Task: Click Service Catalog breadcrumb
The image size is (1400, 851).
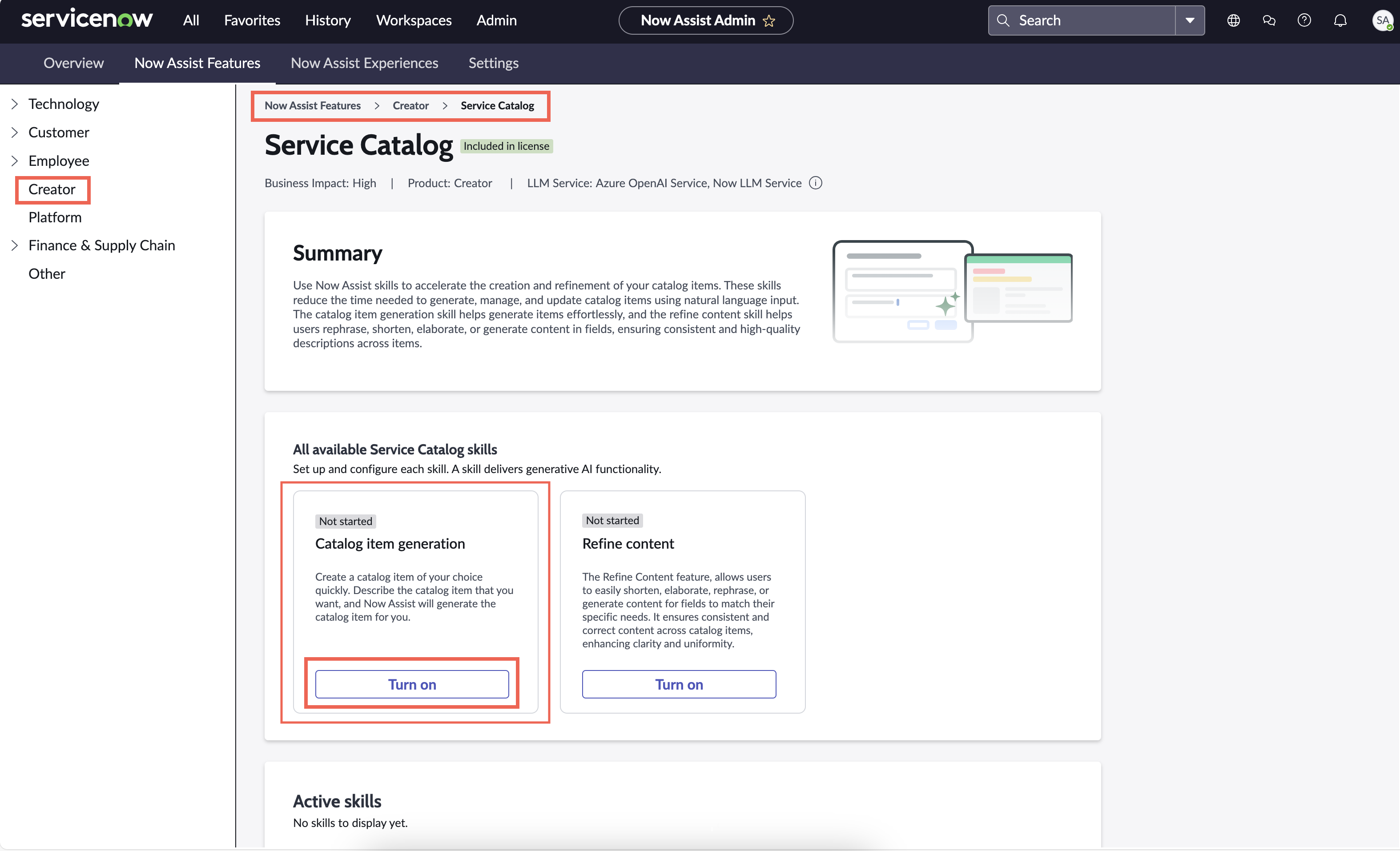Action: pos(497,106)
